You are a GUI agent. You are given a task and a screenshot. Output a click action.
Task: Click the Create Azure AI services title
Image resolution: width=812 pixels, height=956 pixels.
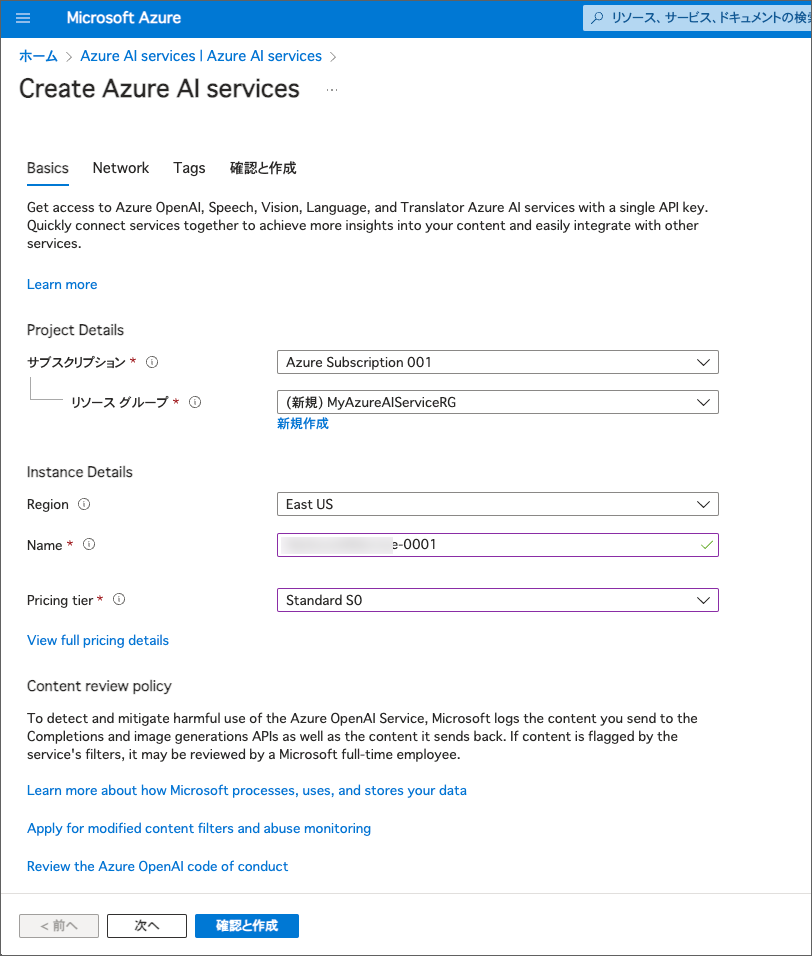point(159,89)
